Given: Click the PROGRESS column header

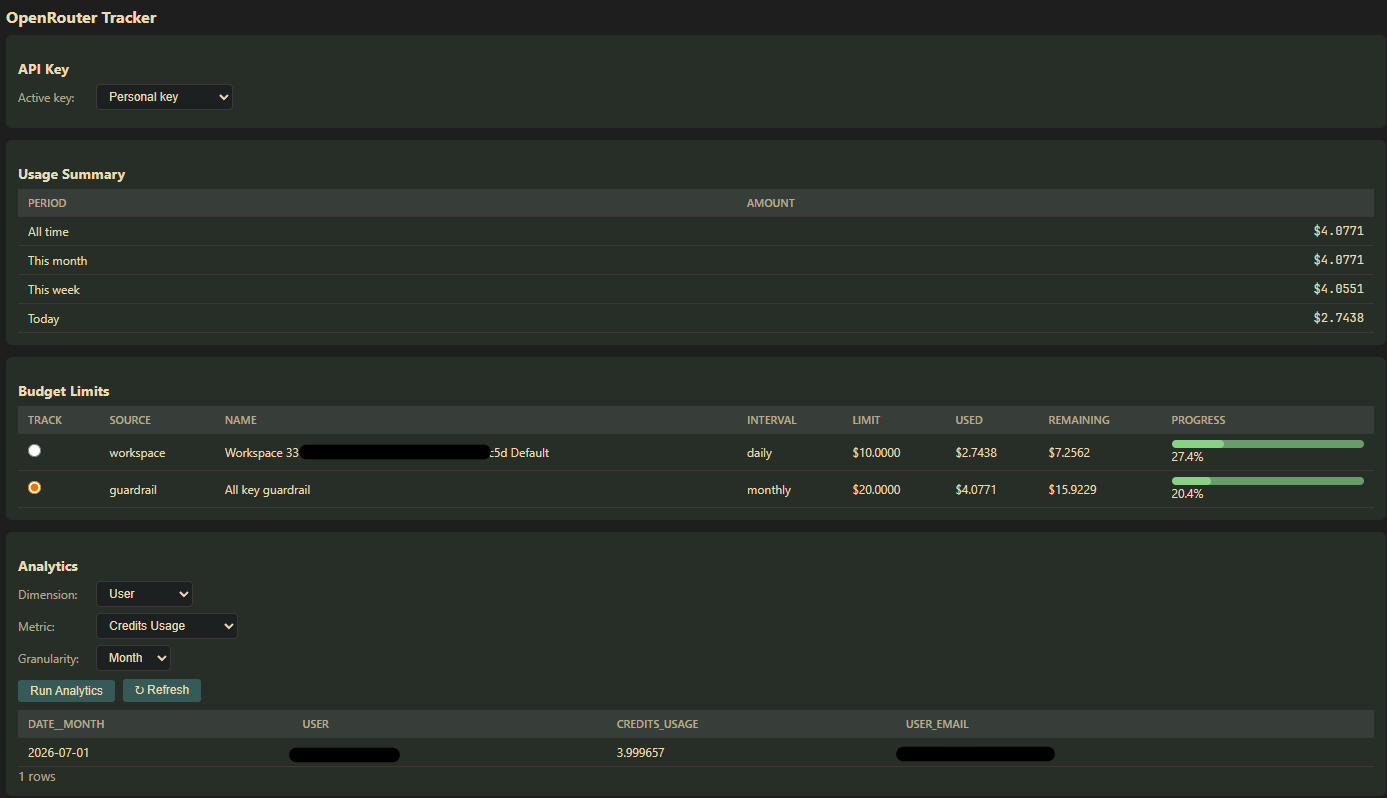Looking at the screenshot, I should (1198, 420).
